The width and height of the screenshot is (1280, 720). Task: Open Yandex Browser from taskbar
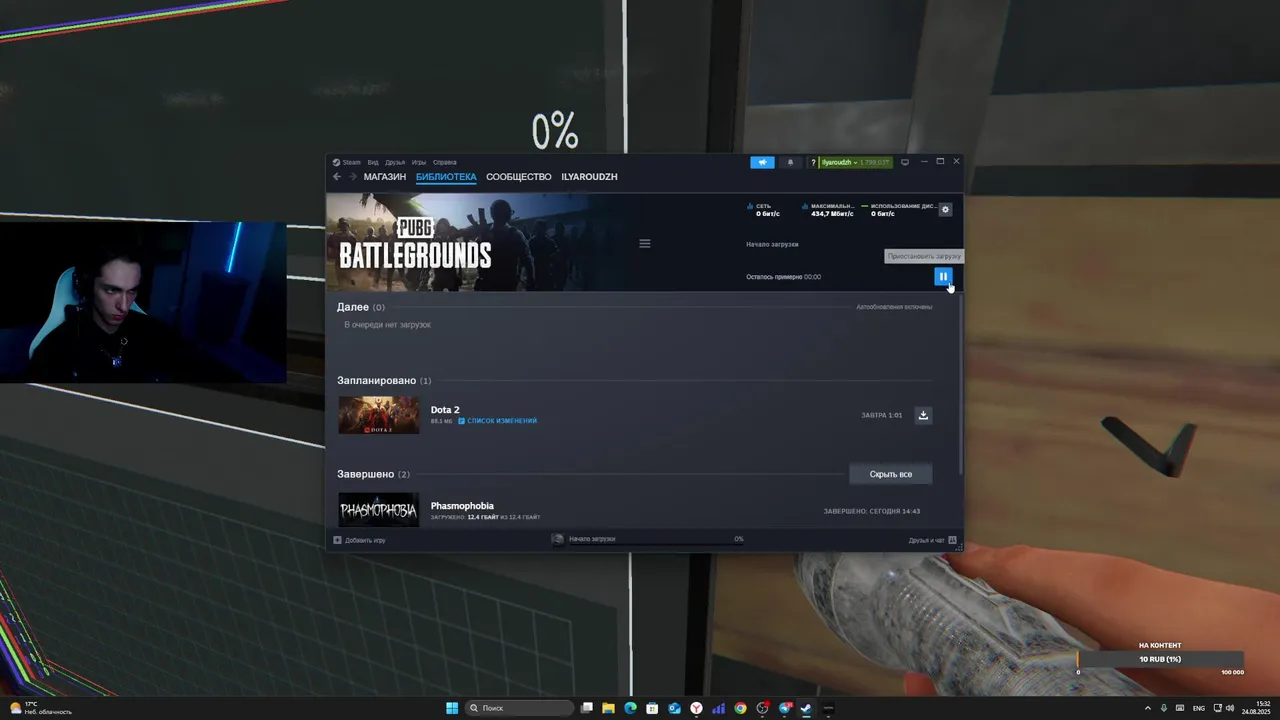pyautogui.click(x=696, y=708)
